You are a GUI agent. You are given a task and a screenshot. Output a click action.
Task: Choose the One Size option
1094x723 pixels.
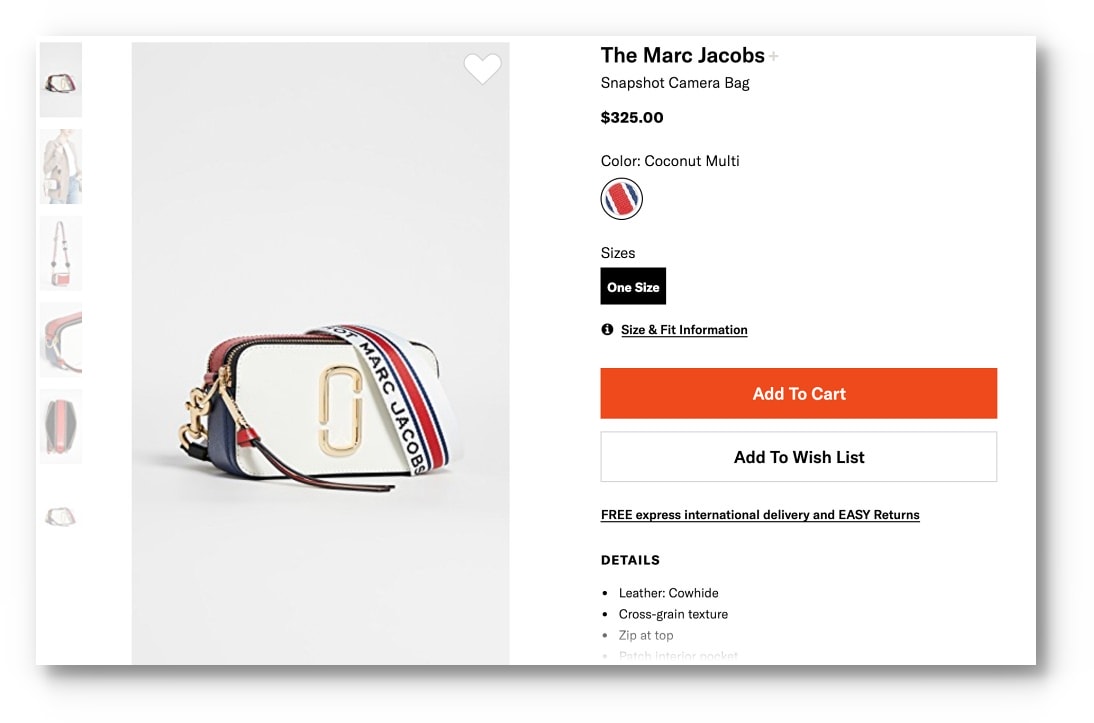[x=633, y=287]
